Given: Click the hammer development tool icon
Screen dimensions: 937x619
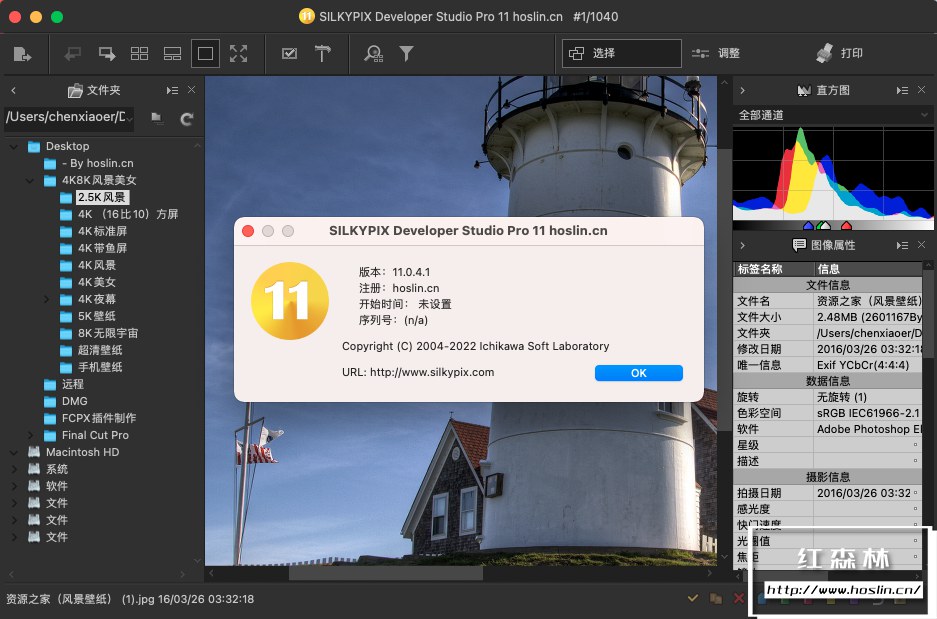Looking at the screenshot, I should 322,54.
